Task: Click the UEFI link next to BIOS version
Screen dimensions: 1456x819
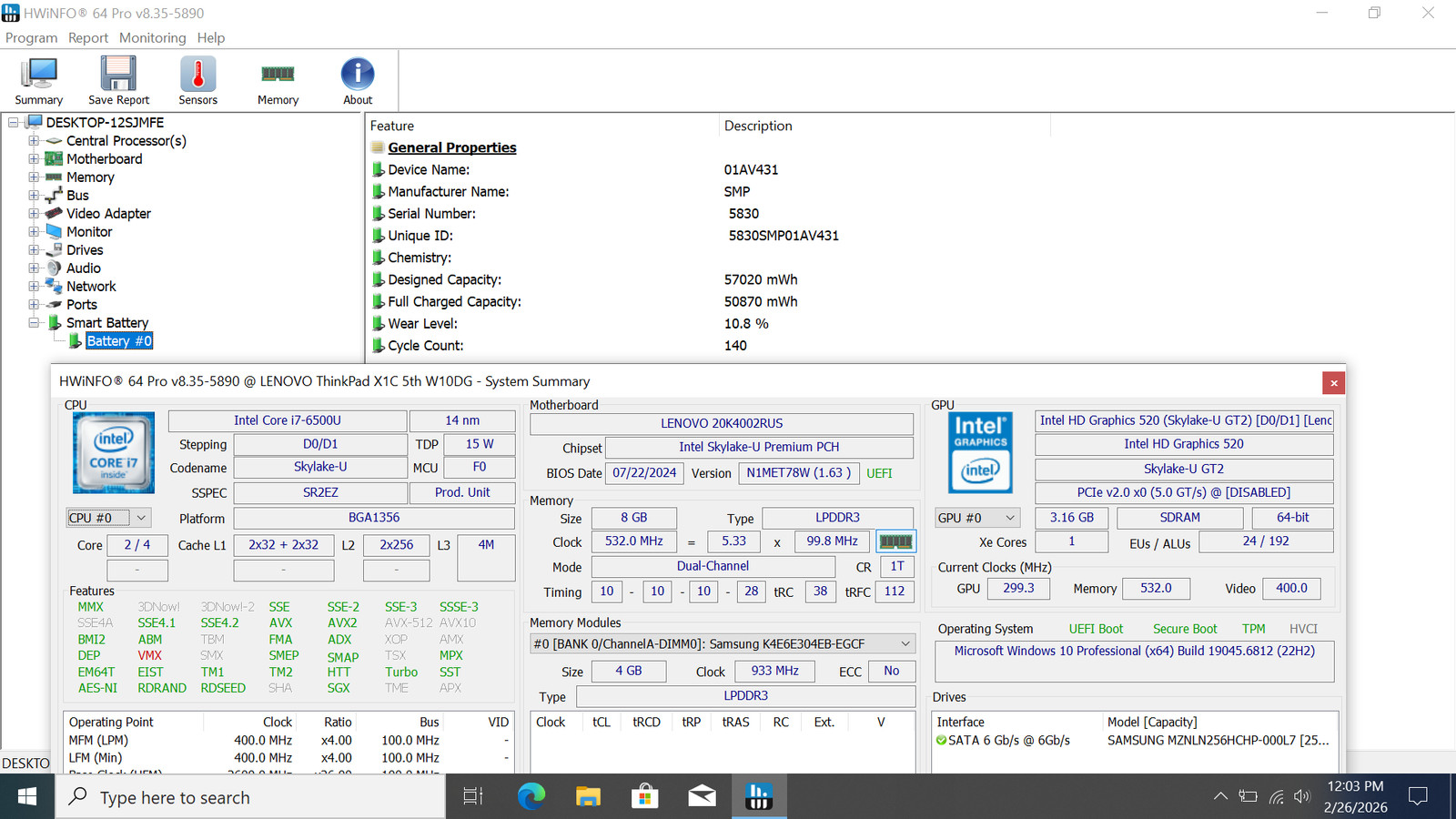Action: coord(879,473)
